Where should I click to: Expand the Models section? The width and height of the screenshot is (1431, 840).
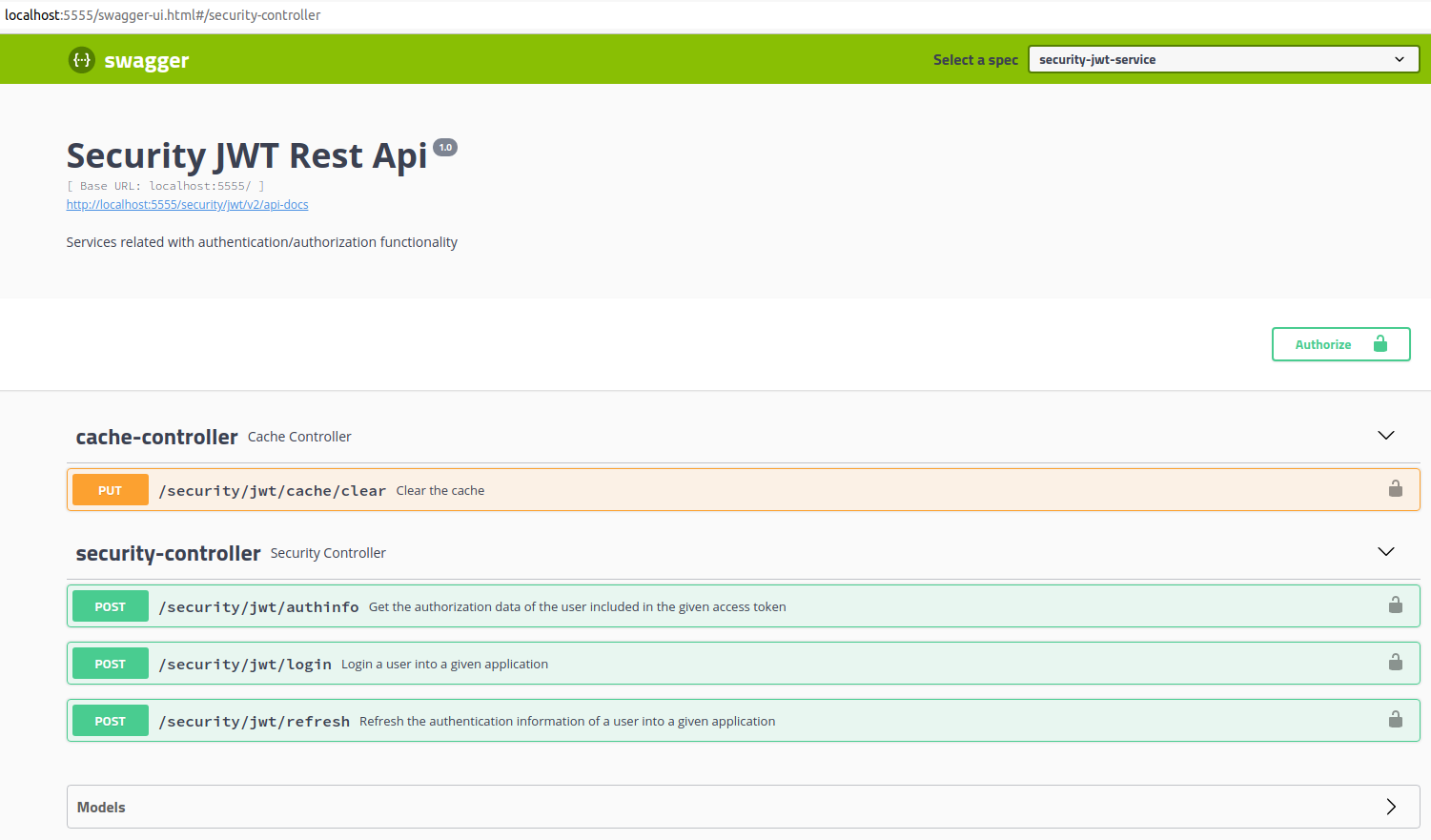(x=1390, y=807)
